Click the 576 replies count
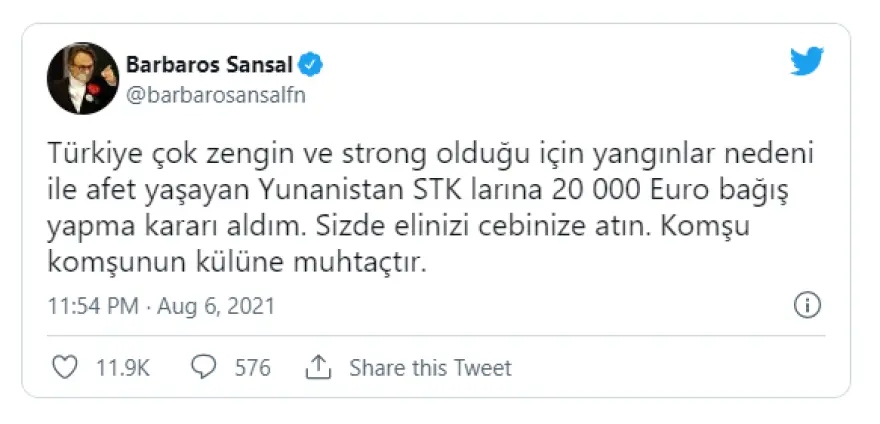880x424 pixels. tap(253, 368)
